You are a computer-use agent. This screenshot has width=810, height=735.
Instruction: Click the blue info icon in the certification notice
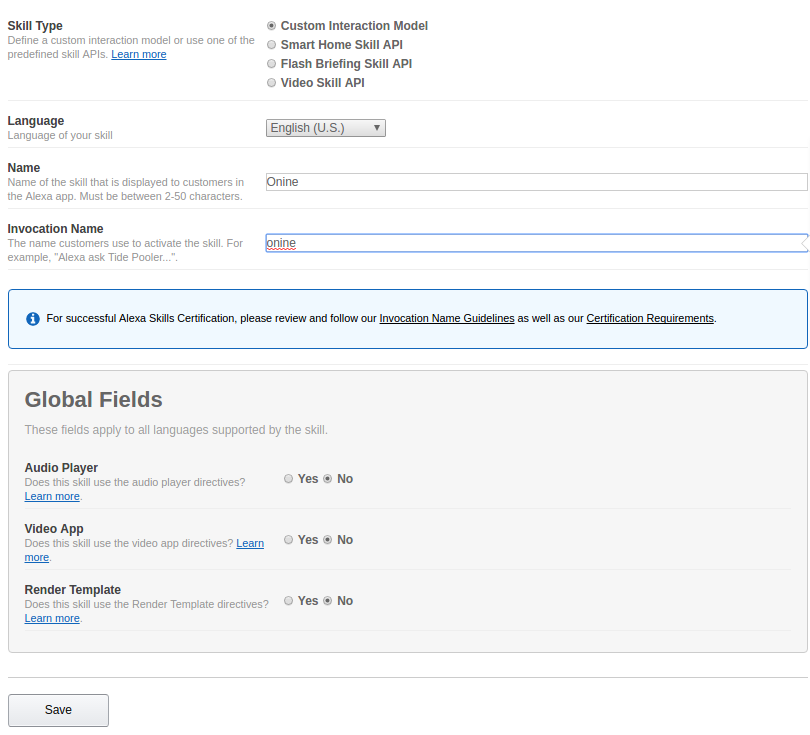[x=33, y=319]
